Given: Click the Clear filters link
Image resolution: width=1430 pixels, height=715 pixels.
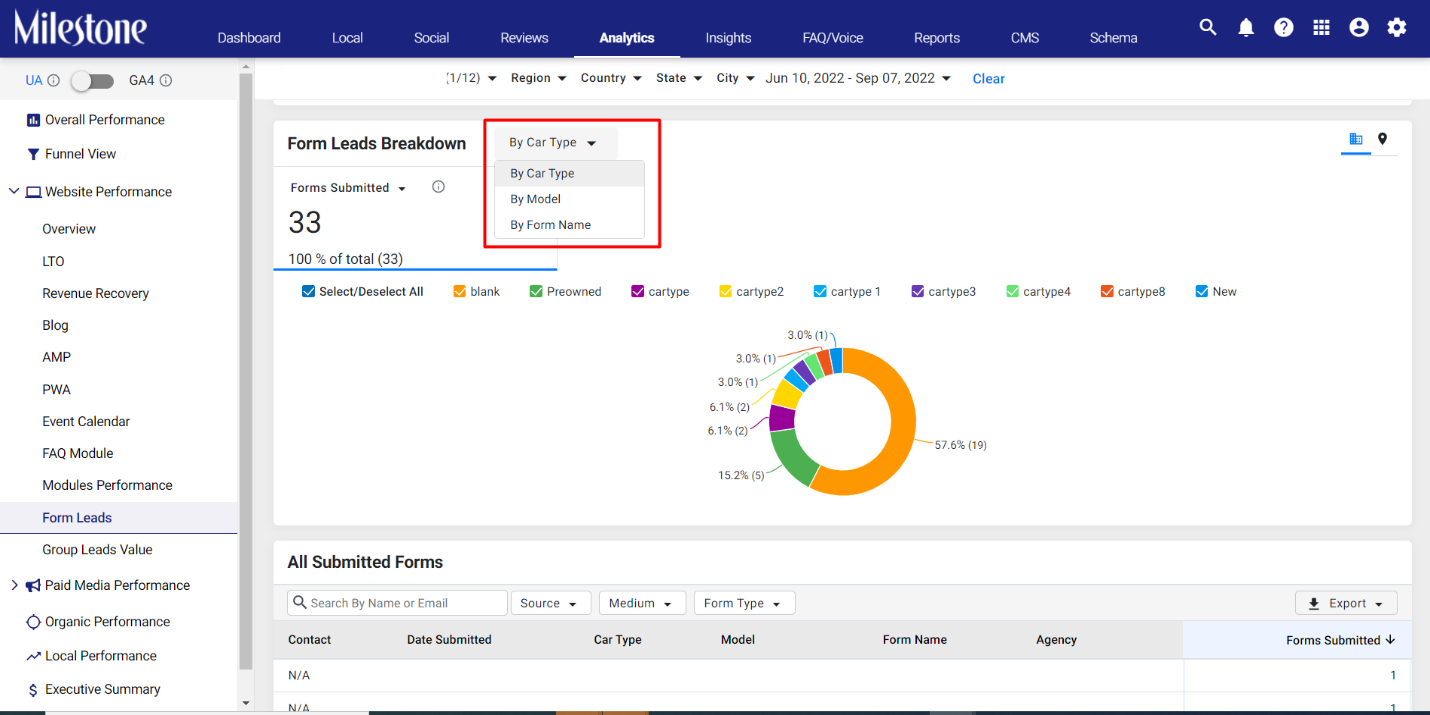Looking at the screenshot, I should 988,79.
